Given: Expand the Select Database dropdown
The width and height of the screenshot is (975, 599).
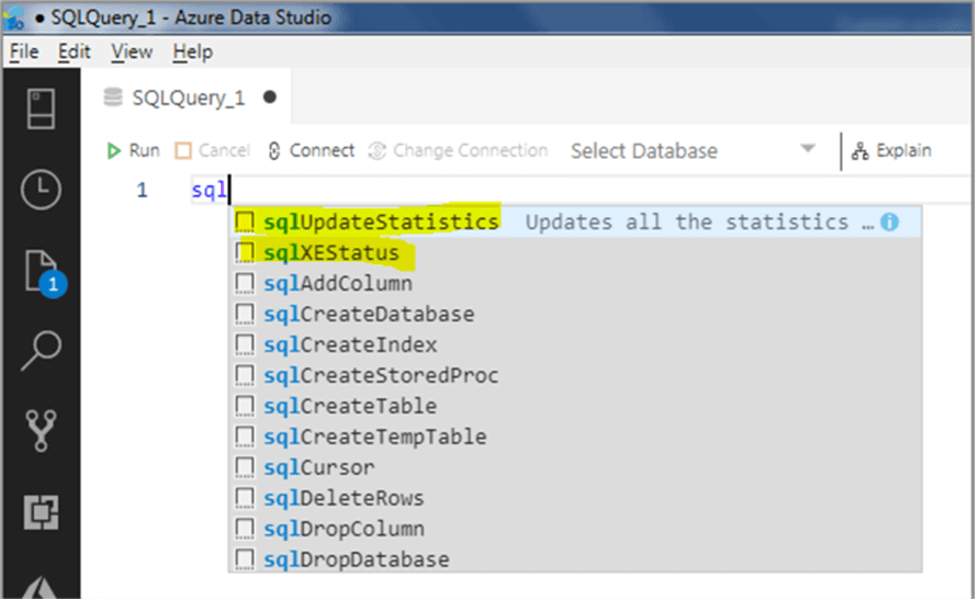Looking at the screenshot, I should coord(807,150).
